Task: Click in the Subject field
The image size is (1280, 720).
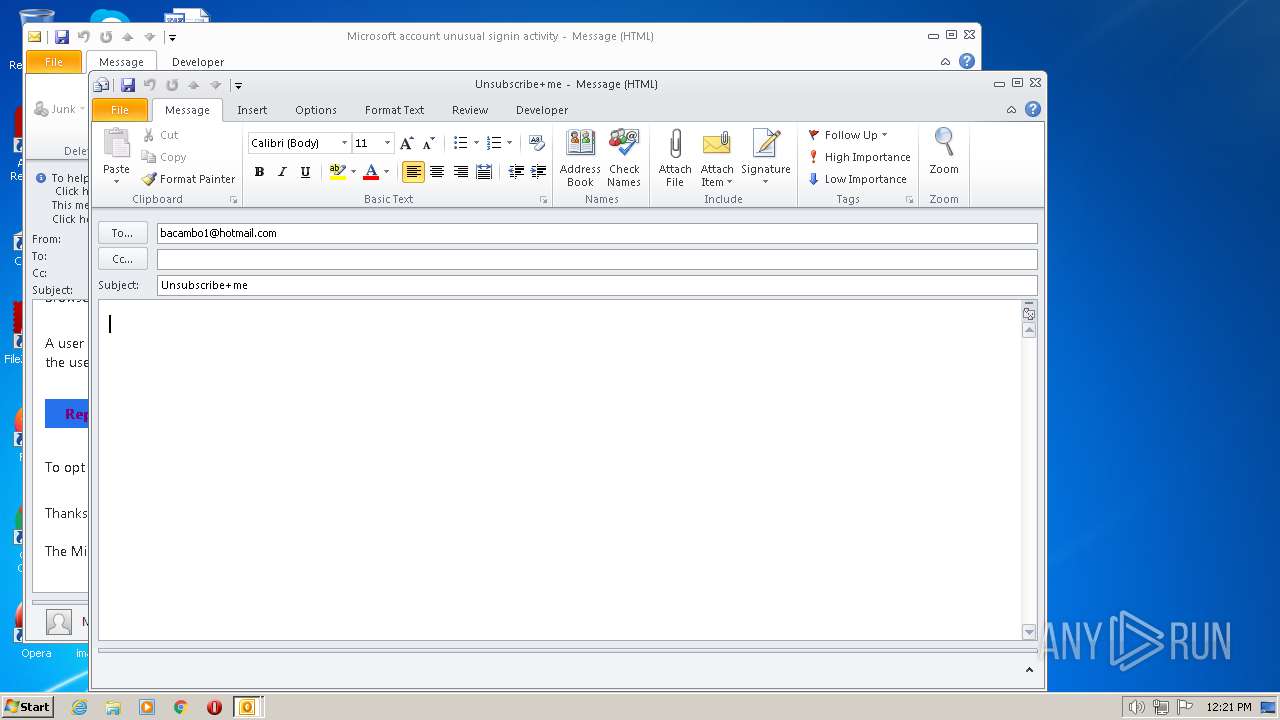Action: point(597,285)
